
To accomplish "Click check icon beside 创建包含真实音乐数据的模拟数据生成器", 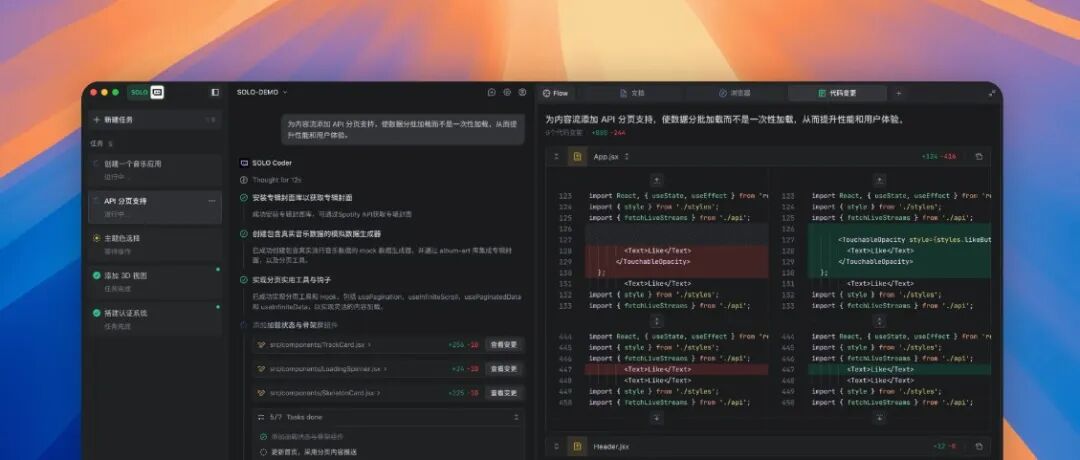I will point(244,234).
